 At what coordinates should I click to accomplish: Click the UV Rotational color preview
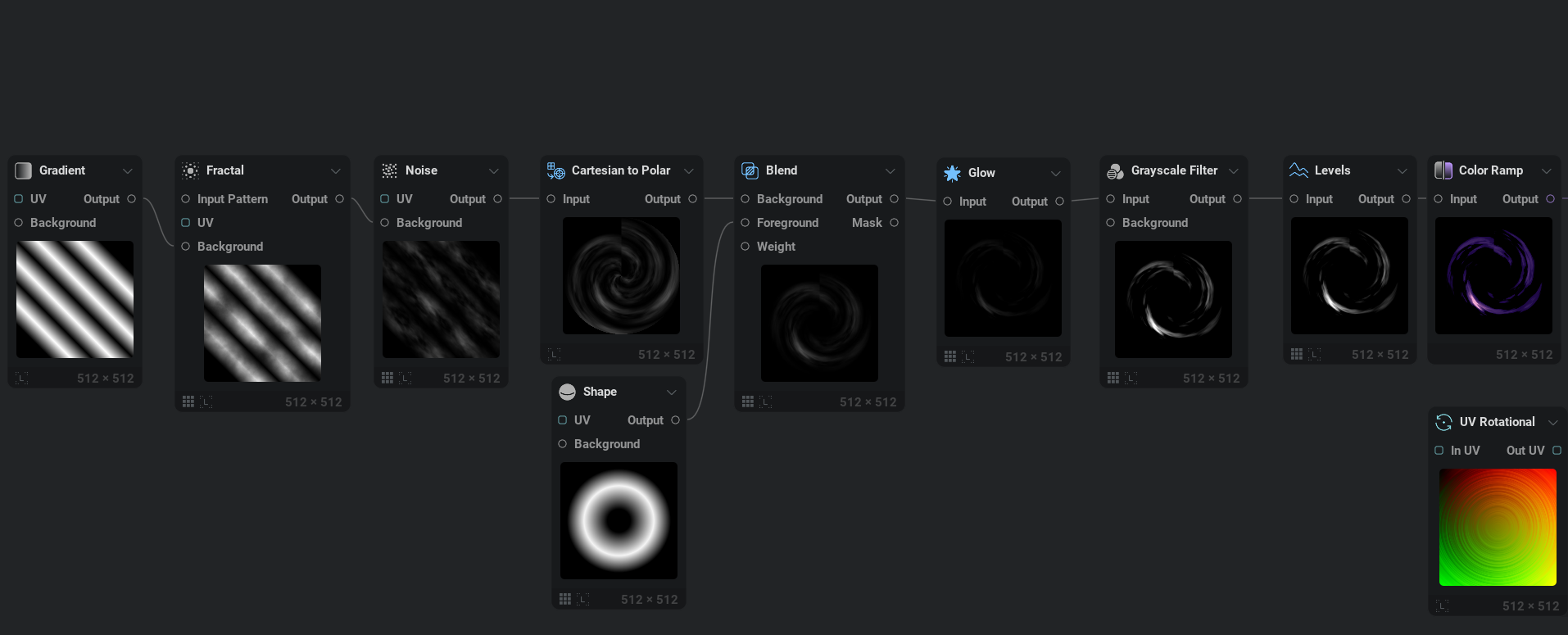[1498, 527]
